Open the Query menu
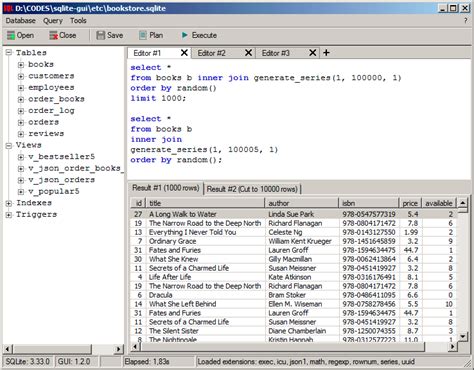 click(53, 21)
